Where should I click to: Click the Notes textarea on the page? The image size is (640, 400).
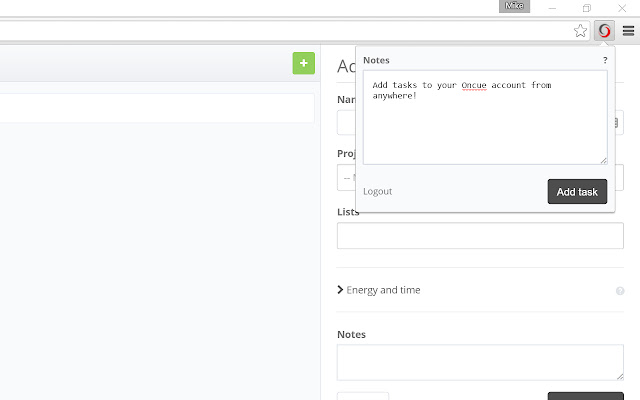click(x=480, y=362)
